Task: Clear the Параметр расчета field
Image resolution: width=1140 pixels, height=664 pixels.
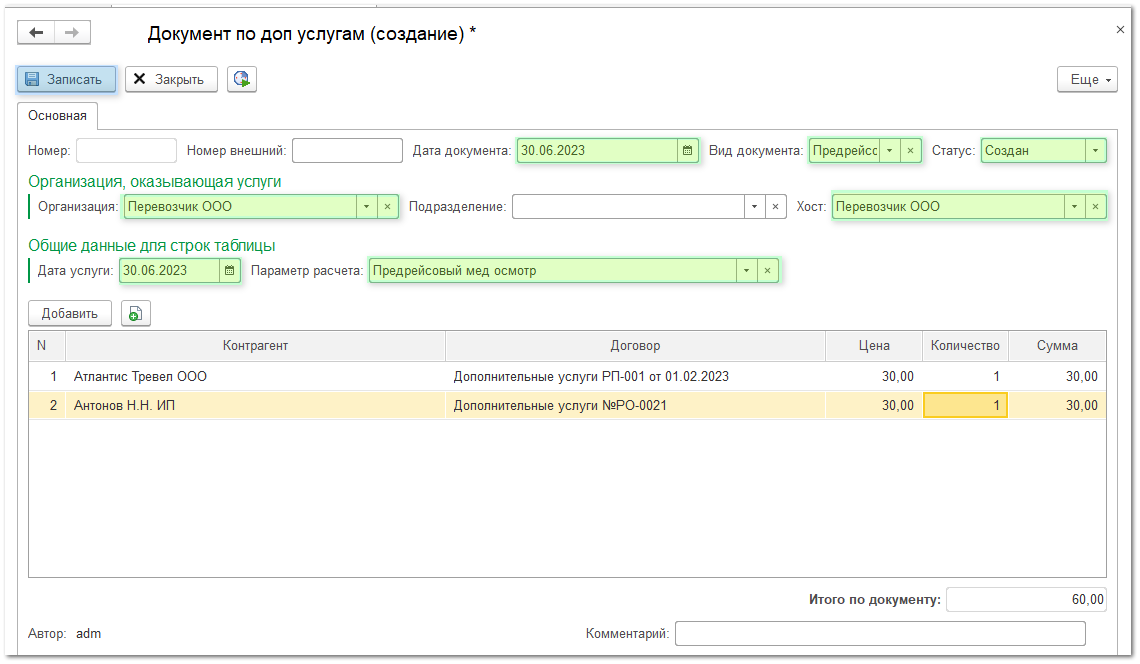Action: [768, 271]
